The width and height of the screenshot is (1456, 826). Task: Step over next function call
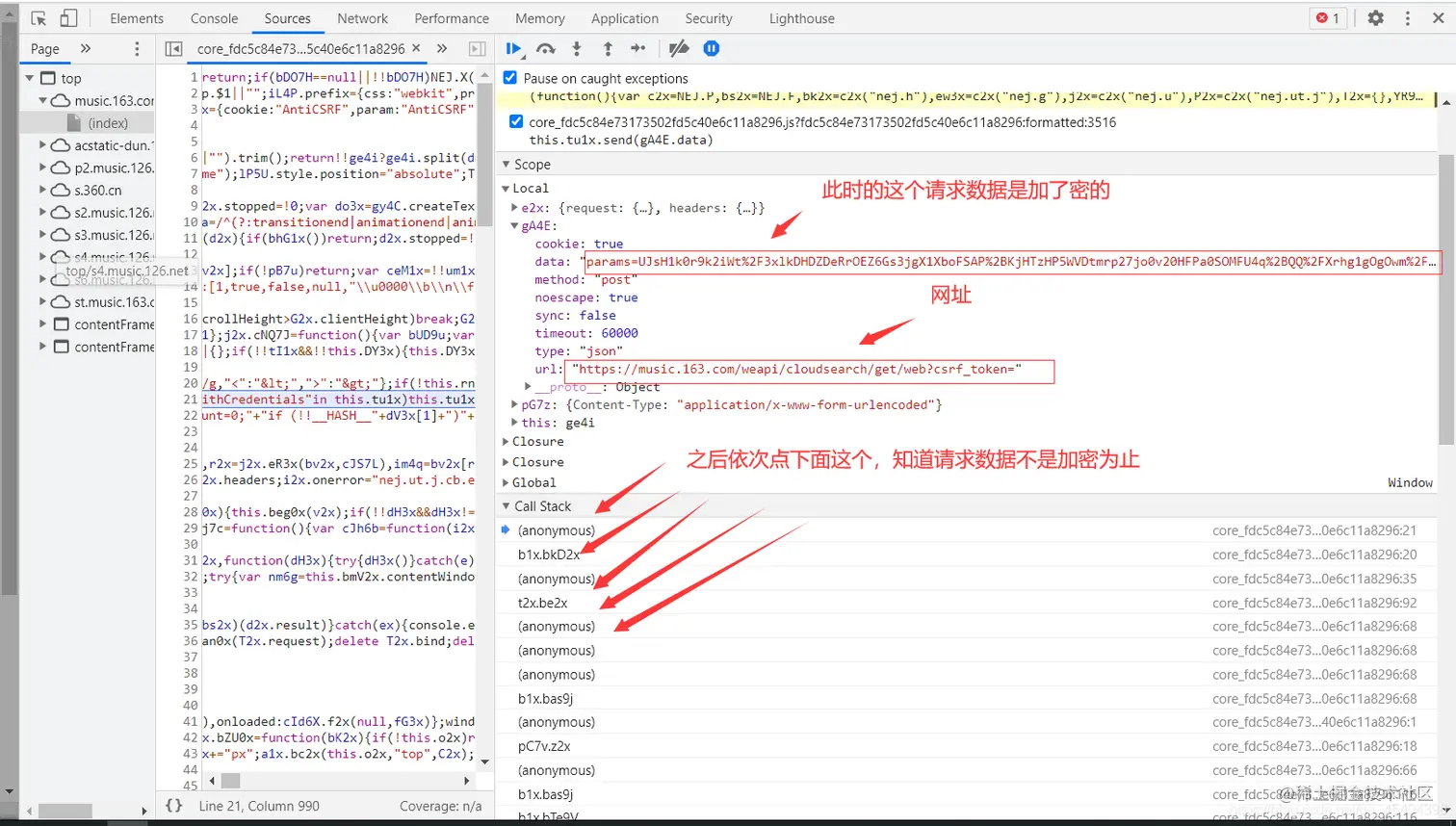[x=546, y=48]
